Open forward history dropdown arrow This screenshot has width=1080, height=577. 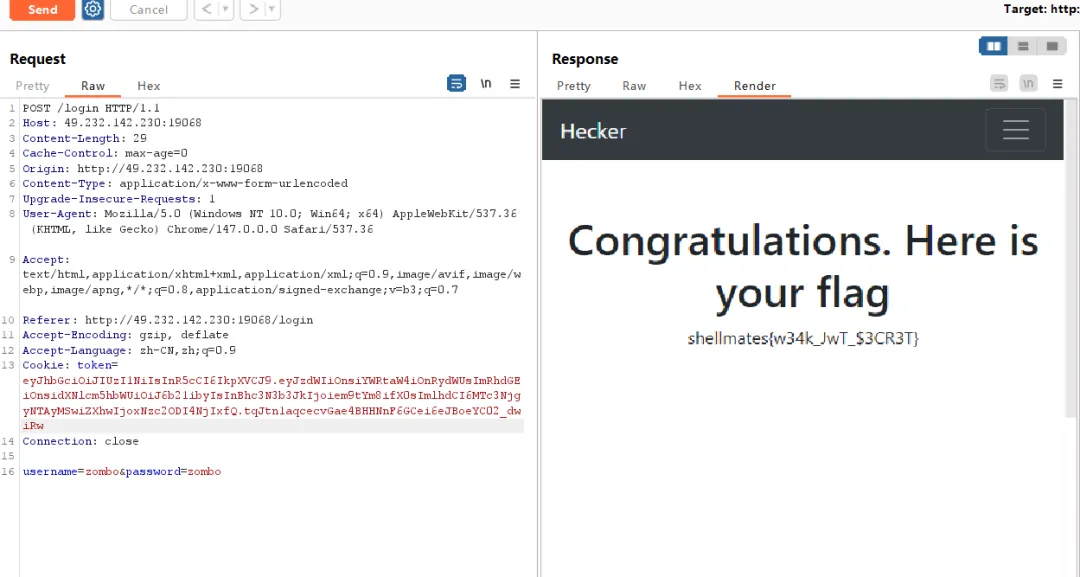pyautogui.click(x=273, y=10)
